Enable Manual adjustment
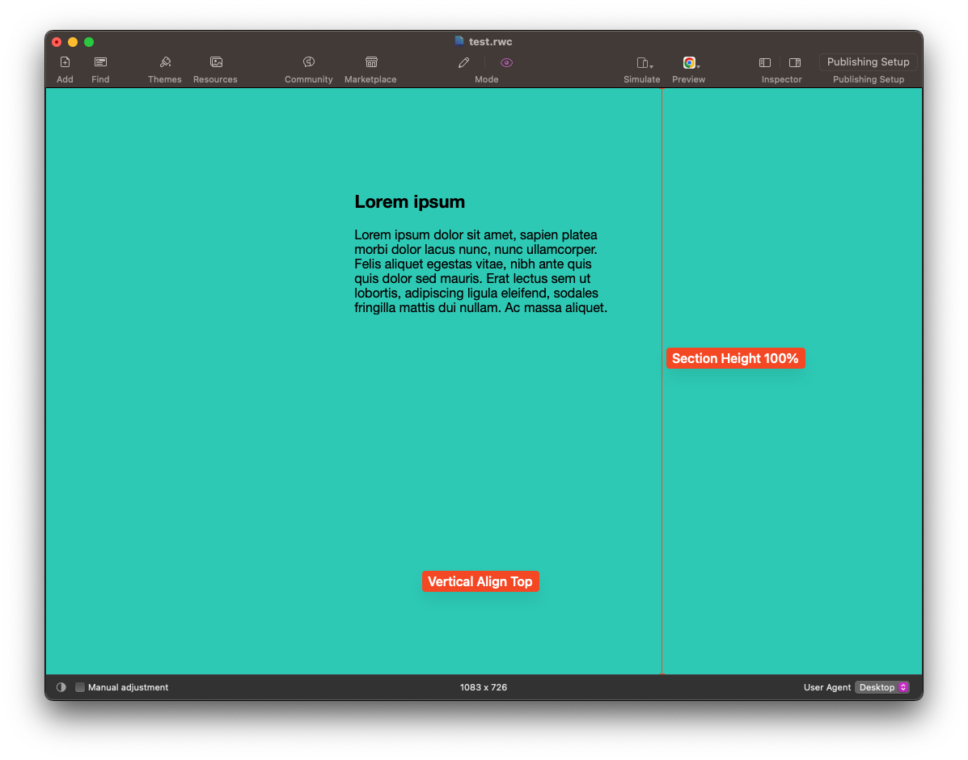 pos(80,687)
